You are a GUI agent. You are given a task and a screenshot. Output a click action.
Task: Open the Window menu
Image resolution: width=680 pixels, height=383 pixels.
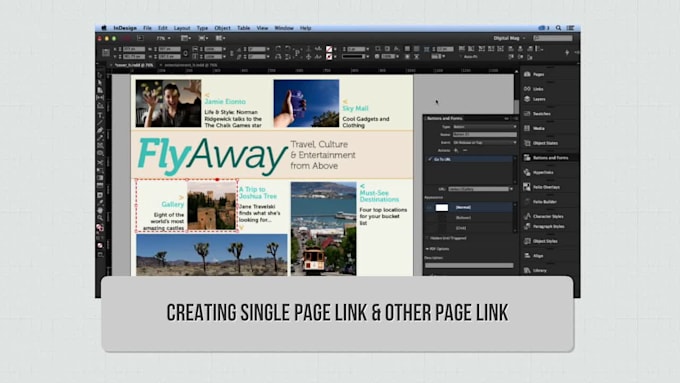pos(284,28)
